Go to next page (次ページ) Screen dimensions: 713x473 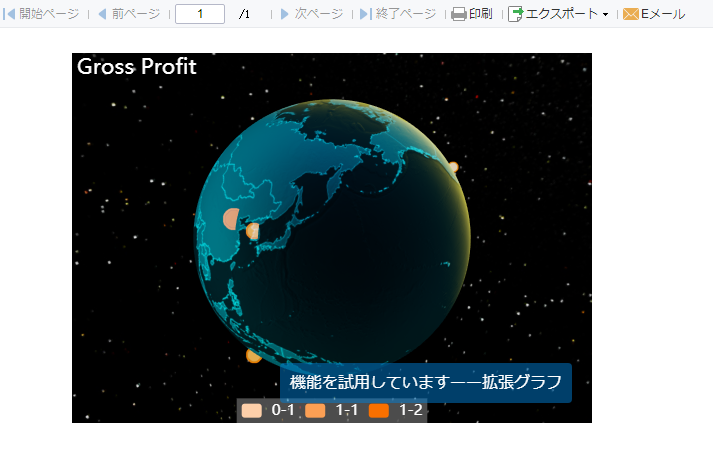click(x=311, y=14)
